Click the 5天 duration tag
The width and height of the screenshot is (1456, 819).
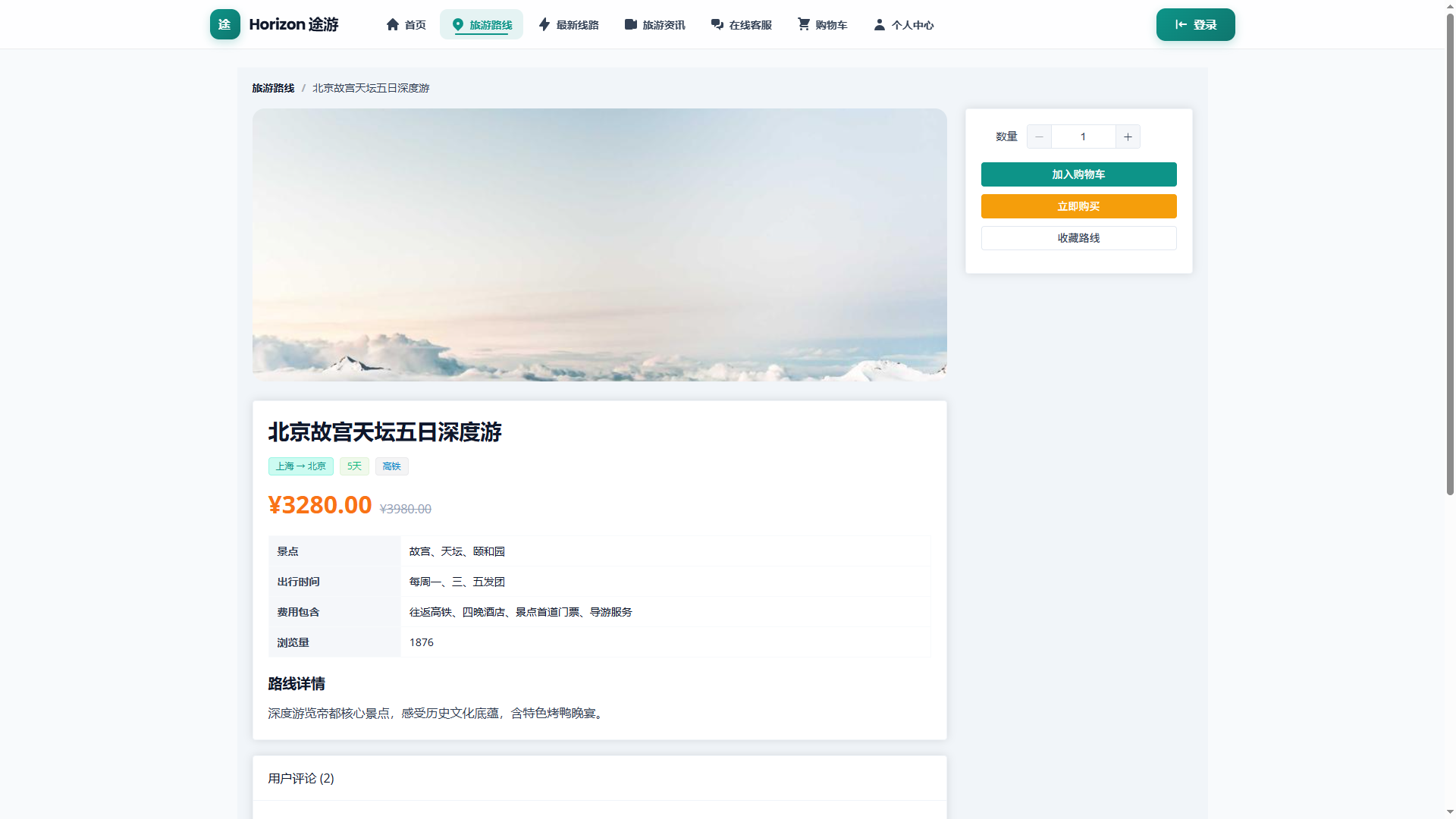tap(354, 466)
